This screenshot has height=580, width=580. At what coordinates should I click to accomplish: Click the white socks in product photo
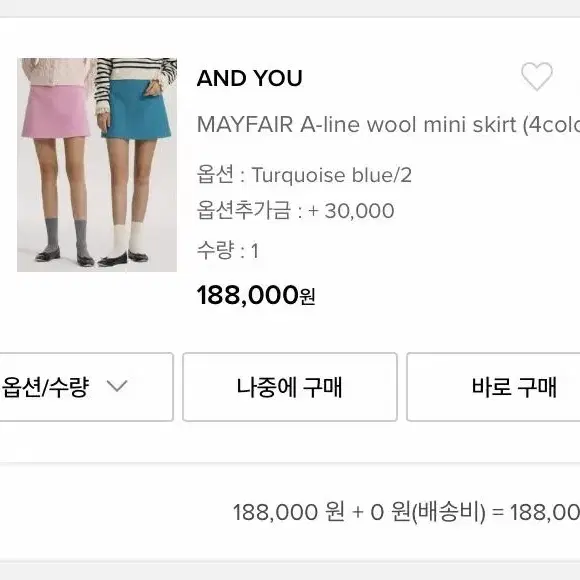click(129, 237)
